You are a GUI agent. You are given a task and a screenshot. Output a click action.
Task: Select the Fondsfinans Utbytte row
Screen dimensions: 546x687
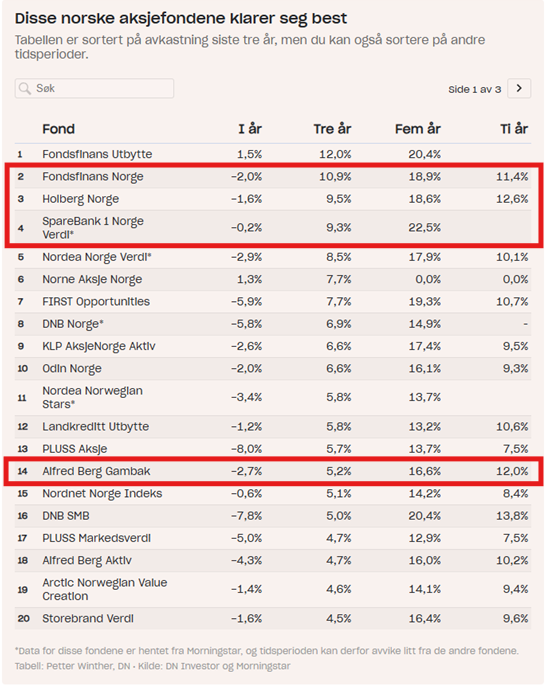(273, 154)
